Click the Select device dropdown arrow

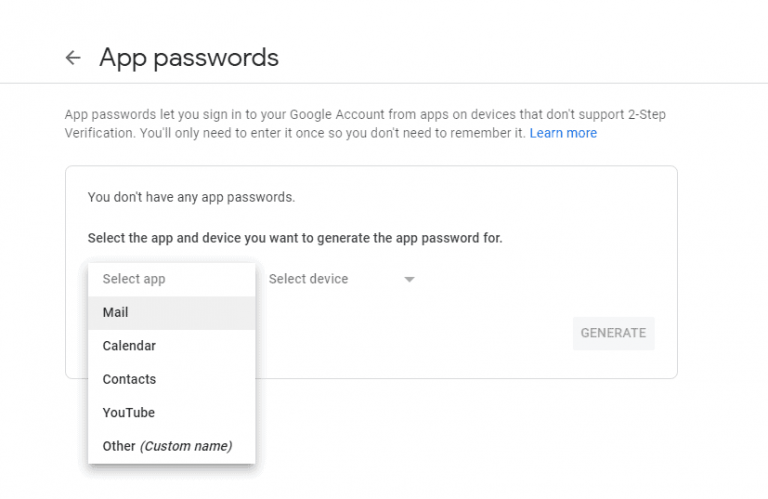pyautogui.click(x=409, y=280)
